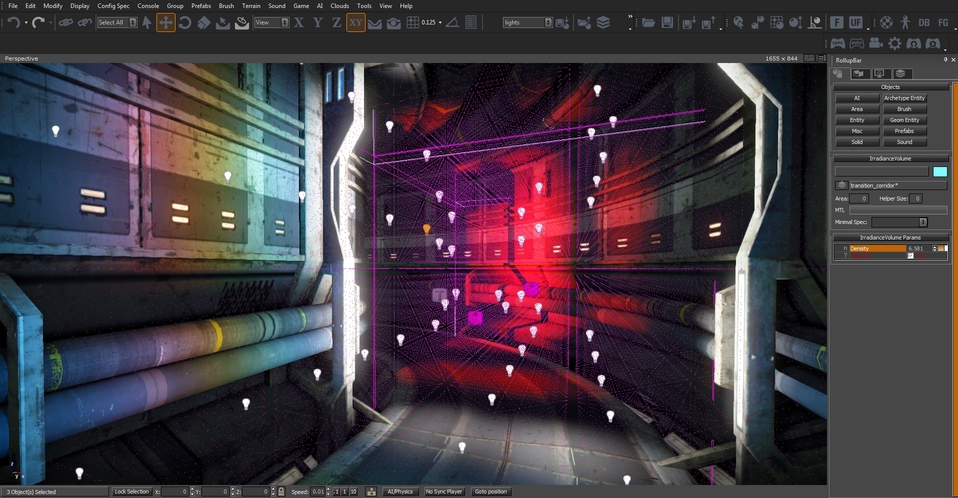Click the Helper Size input field
This screenshot has height=498, width=958.
click(916, 199)
